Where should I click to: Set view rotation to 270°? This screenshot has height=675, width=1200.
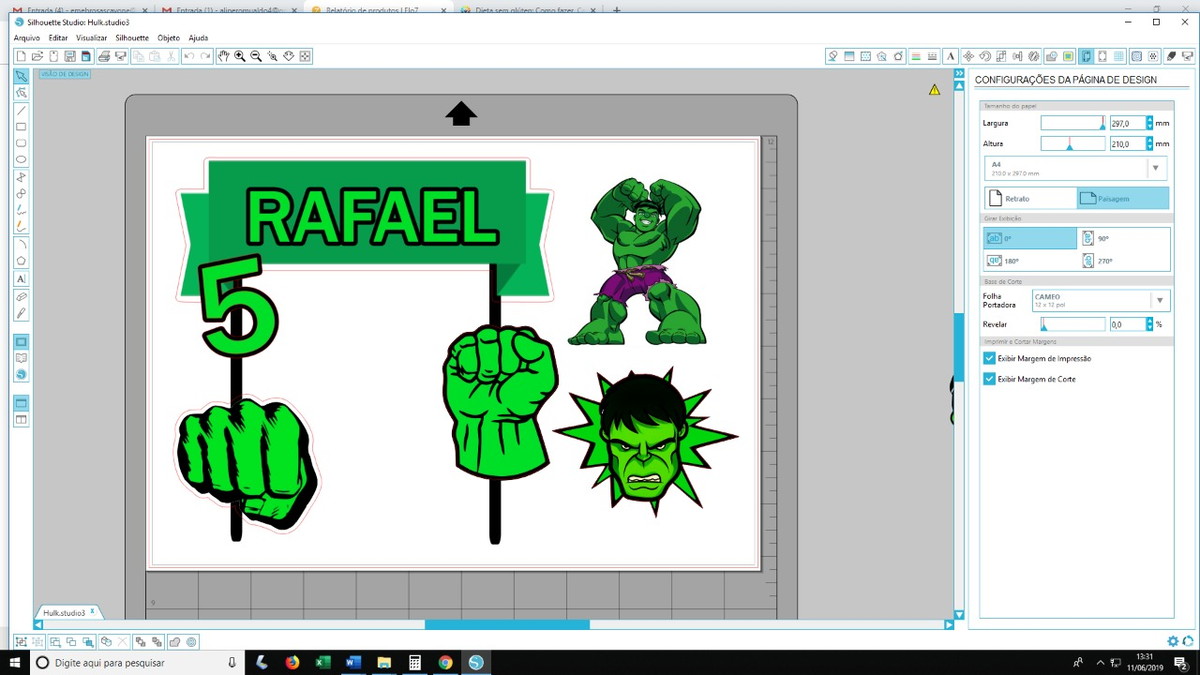pos(1123,261)
